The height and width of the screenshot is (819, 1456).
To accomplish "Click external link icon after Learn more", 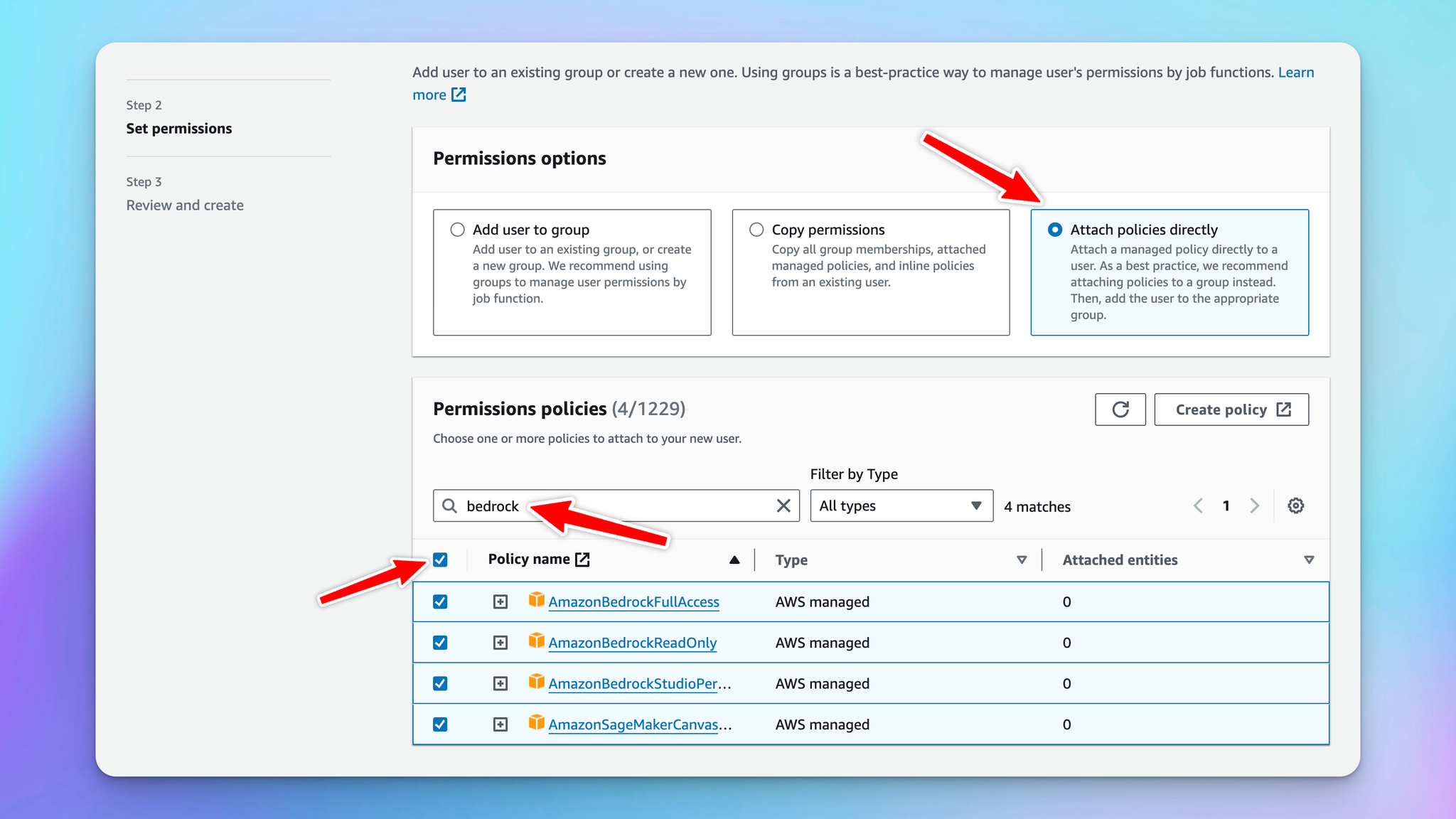I will [x=459, y=95].
